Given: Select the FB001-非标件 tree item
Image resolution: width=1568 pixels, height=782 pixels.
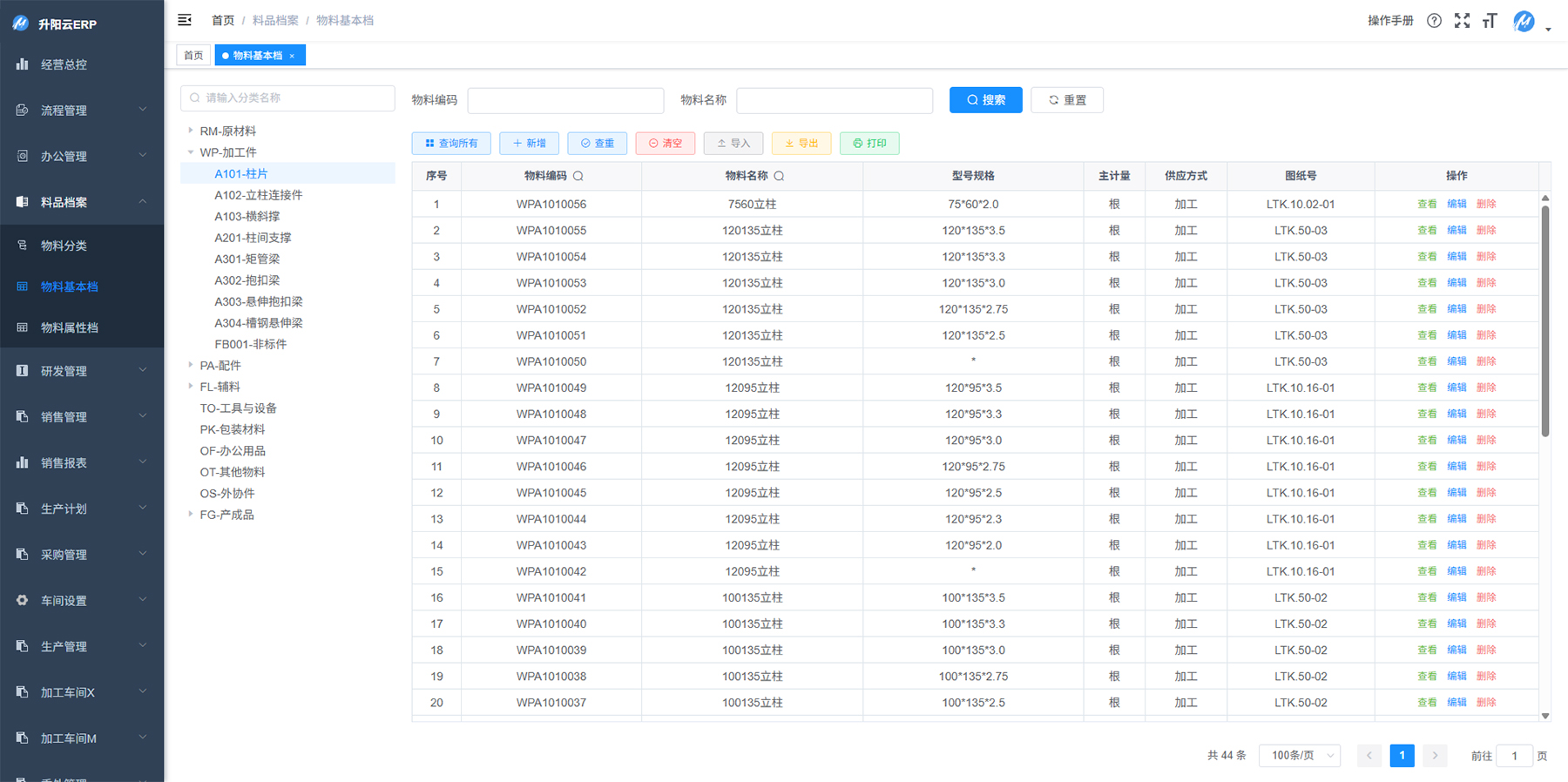Looking at the screenshot, I should [251, 344].
